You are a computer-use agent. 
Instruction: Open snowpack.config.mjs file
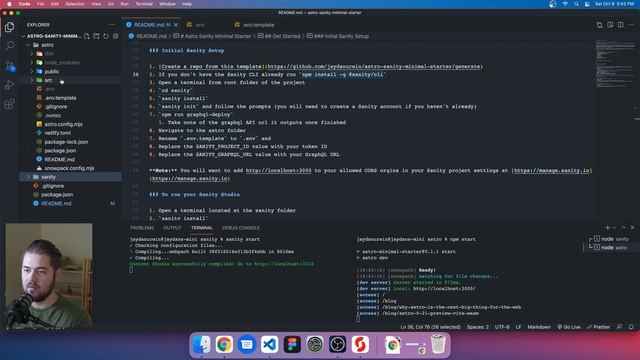(x=69, y=168)
